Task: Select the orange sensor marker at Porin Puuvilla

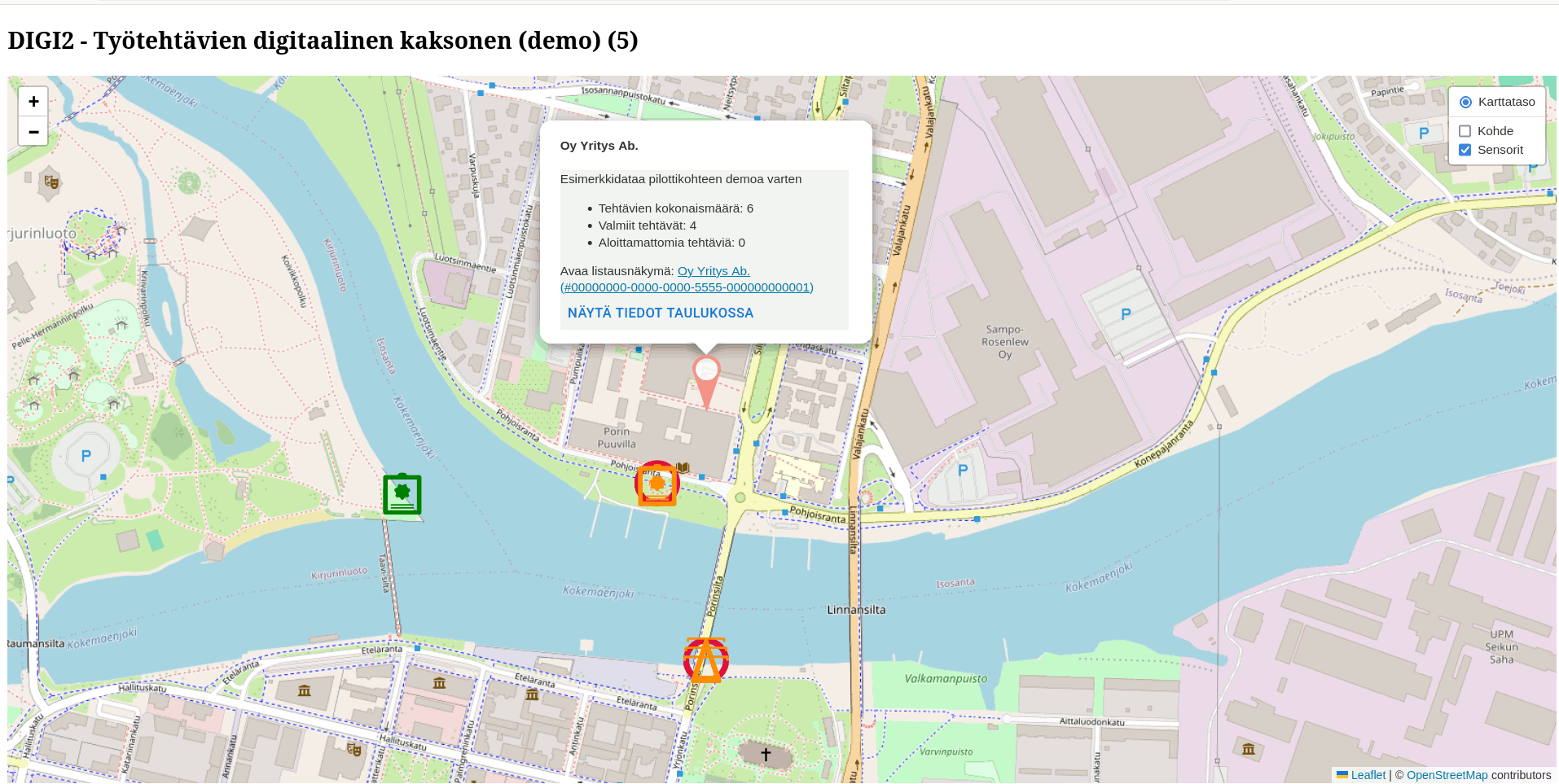Action: click(657, 483)
